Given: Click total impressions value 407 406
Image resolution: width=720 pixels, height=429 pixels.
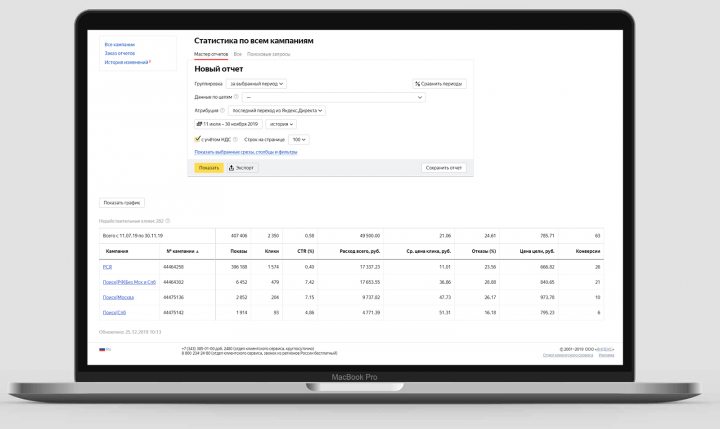Looking at the screenshot, I should (239, 236).
